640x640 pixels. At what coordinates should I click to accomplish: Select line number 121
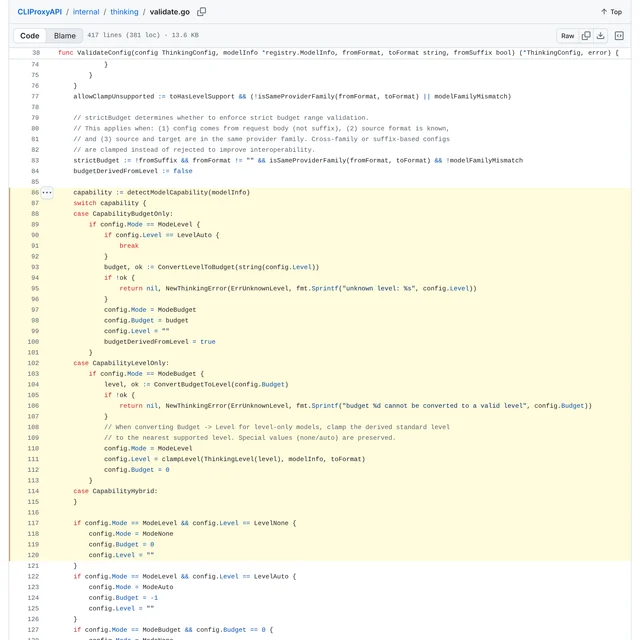click(x=33, y=565)
